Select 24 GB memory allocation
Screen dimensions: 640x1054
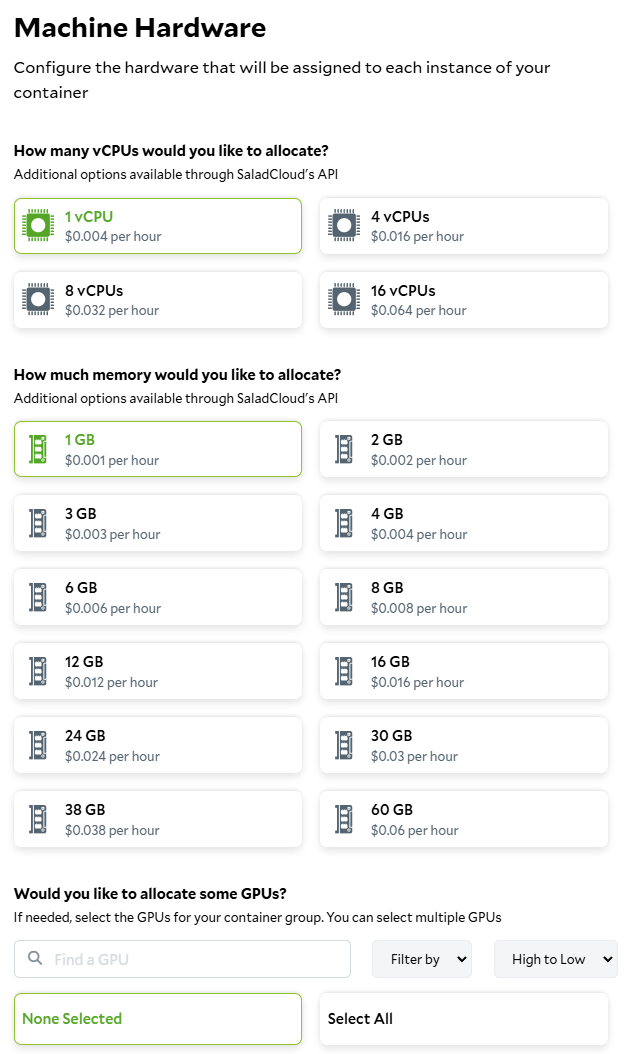tap(158, 745)
